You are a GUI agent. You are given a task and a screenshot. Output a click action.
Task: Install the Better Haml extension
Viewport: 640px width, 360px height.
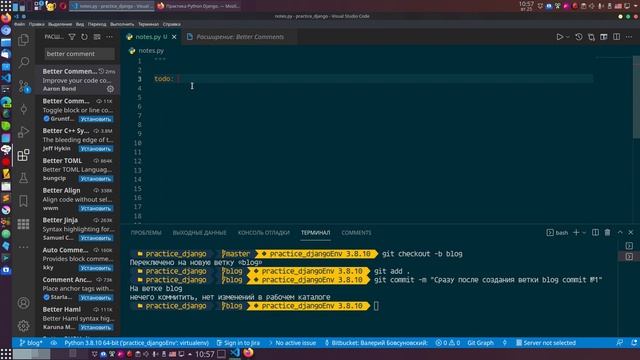pyautogui.click(x=96, y=327)
